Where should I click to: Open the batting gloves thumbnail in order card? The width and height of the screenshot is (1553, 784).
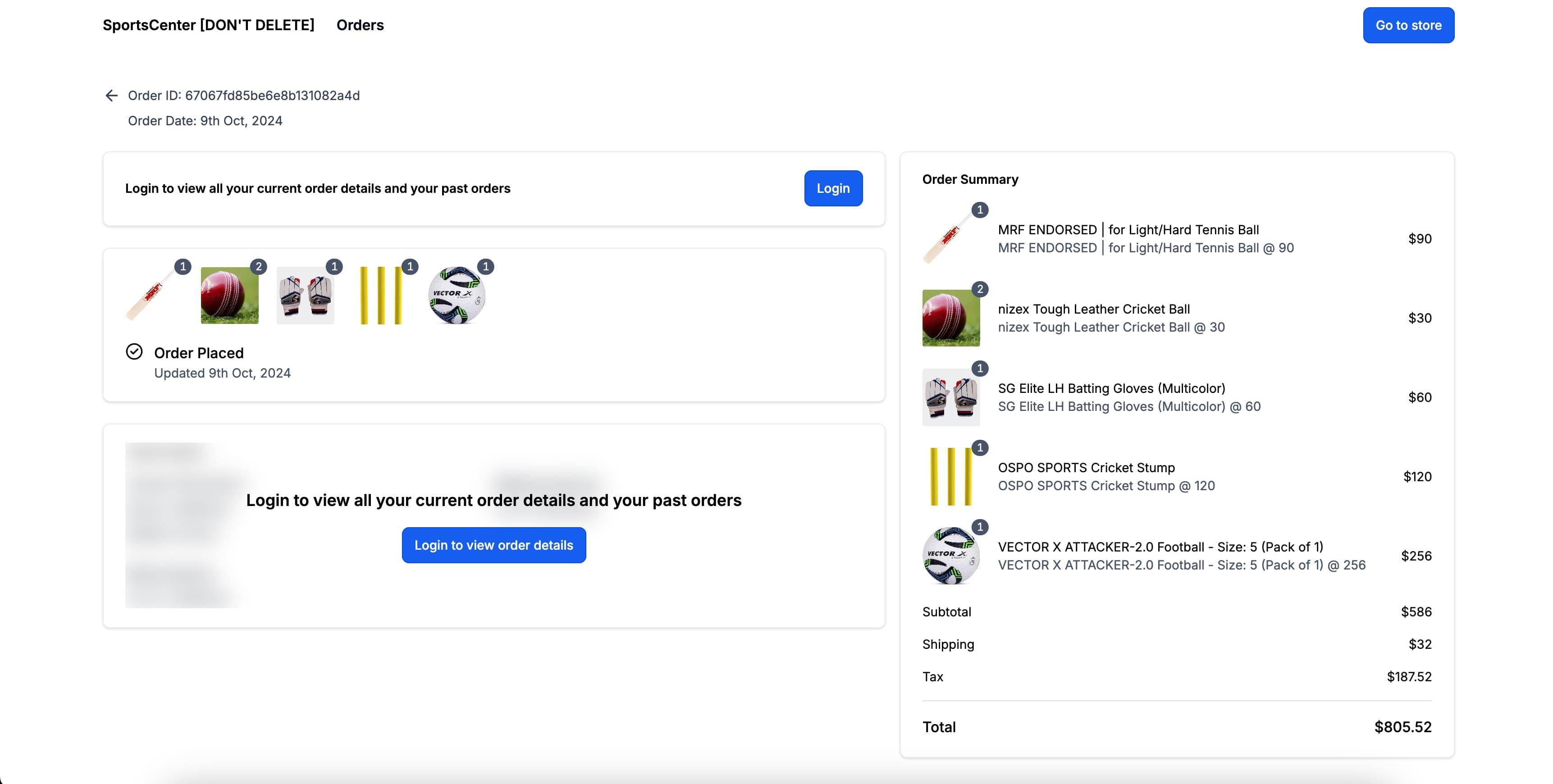click(x=305, y=295)
